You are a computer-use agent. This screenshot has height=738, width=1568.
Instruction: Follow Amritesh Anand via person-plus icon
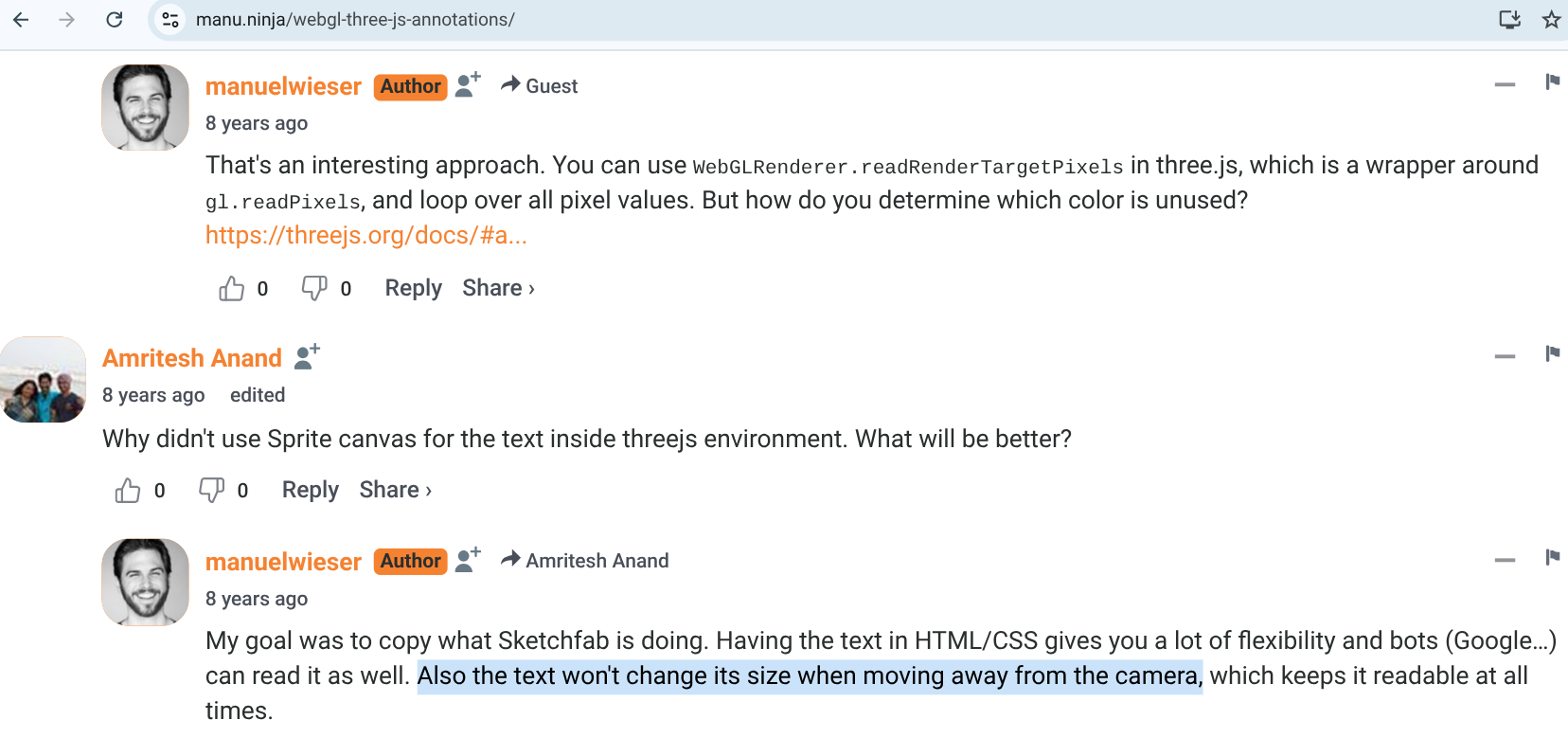307,357
